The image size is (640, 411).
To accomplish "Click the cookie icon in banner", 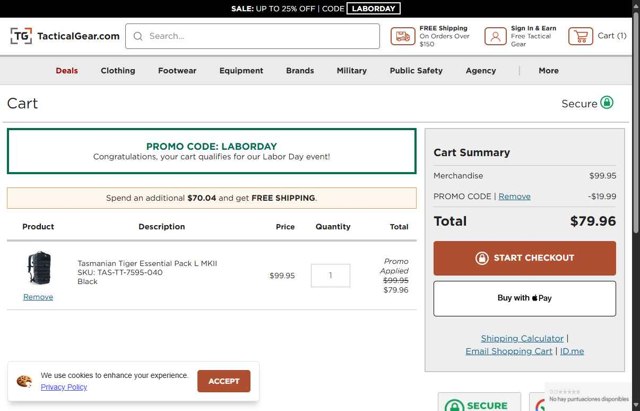I will pos(24,381).
